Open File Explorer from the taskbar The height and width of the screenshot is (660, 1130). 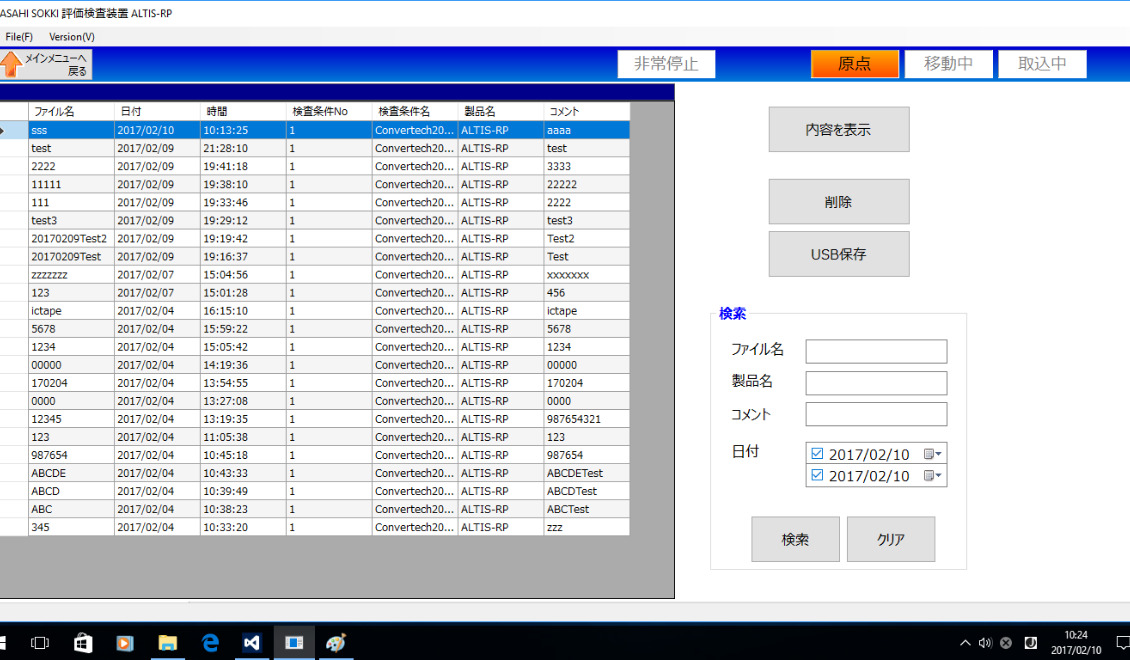point(167,643)
